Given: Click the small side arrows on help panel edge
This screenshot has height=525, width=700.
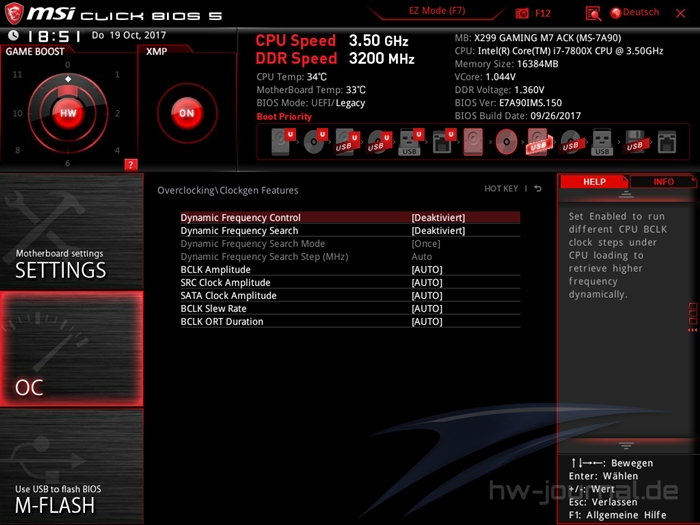Looking at the screenshot, I should 692,330.
